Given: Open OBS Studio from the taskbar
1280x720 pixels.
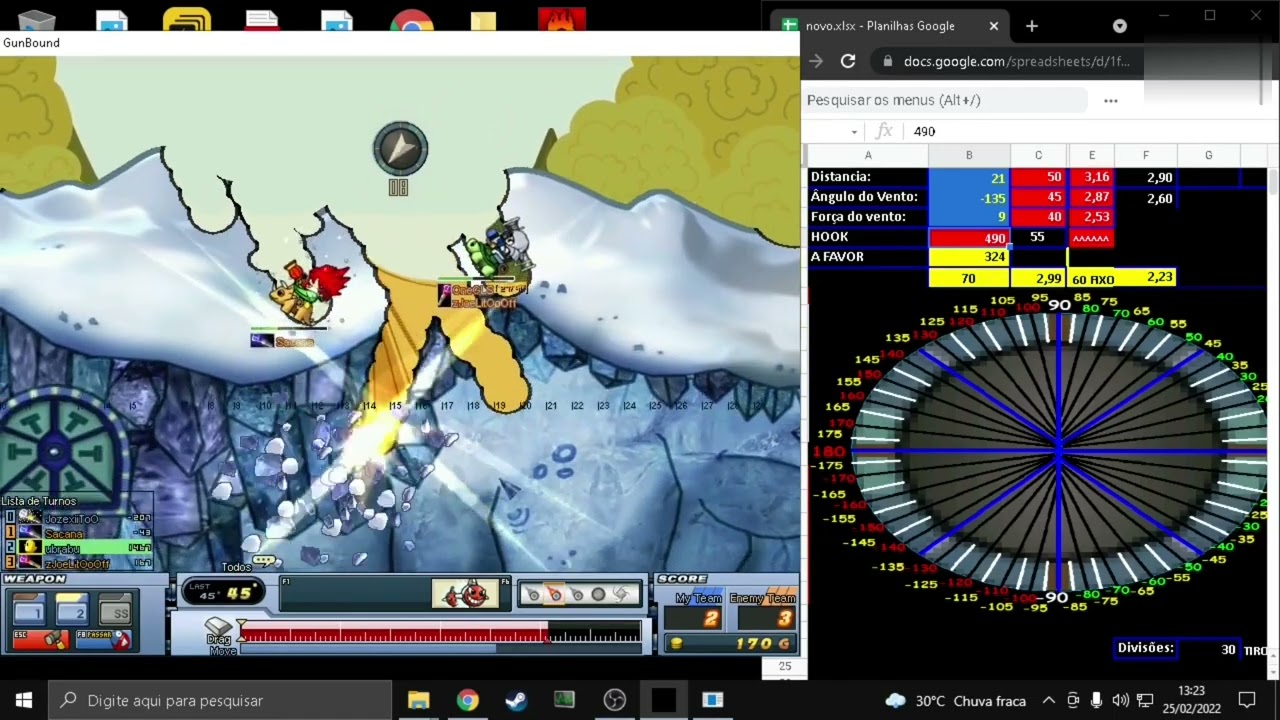Looking at the screenshot, I should (x=614, y=700).
